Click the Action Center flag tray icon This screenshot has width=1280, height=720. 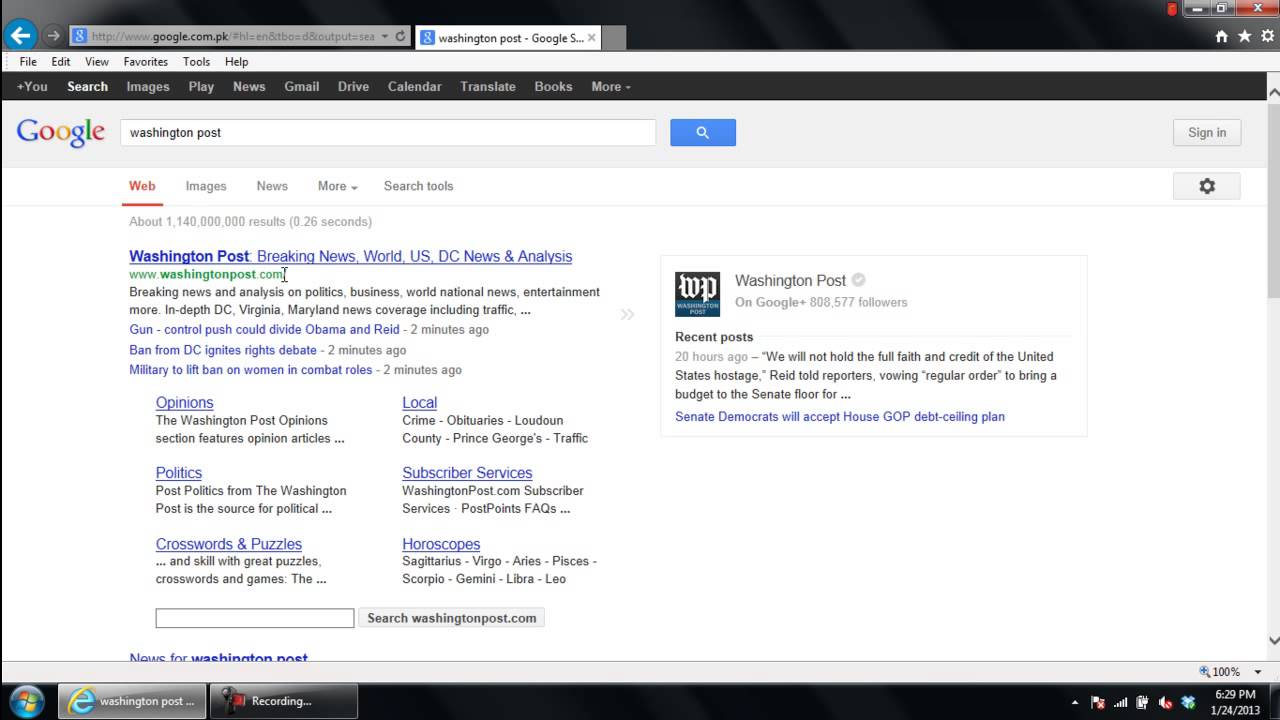[1097, 702]
